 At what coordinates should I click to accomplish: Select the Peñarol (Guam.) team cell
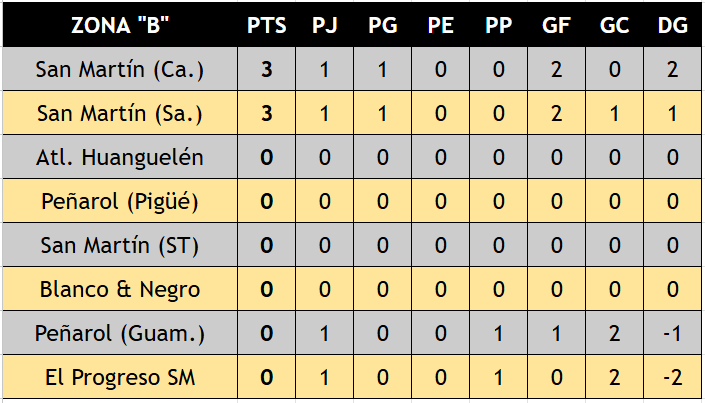[x=119, y=333]
